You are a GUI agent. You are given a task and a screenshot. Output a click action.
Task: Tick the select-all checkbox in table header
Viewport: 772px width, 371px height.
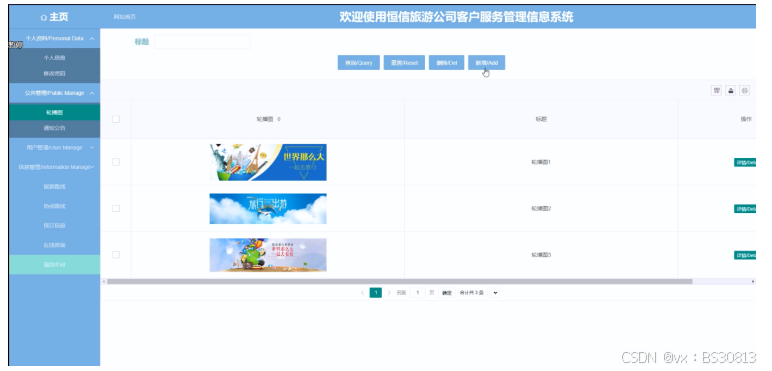[x=116, y=119]
